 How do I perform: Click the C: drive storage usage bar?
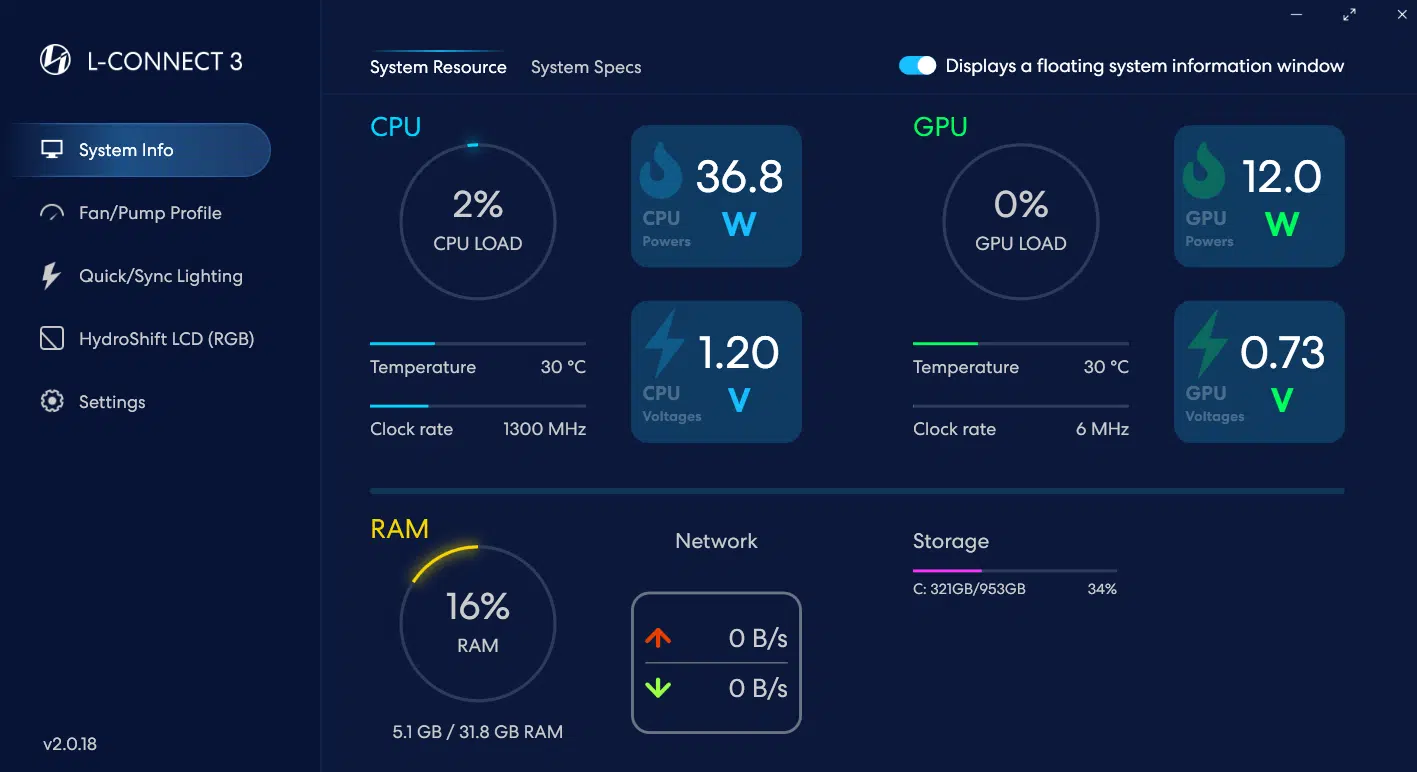coord(1015,571)
